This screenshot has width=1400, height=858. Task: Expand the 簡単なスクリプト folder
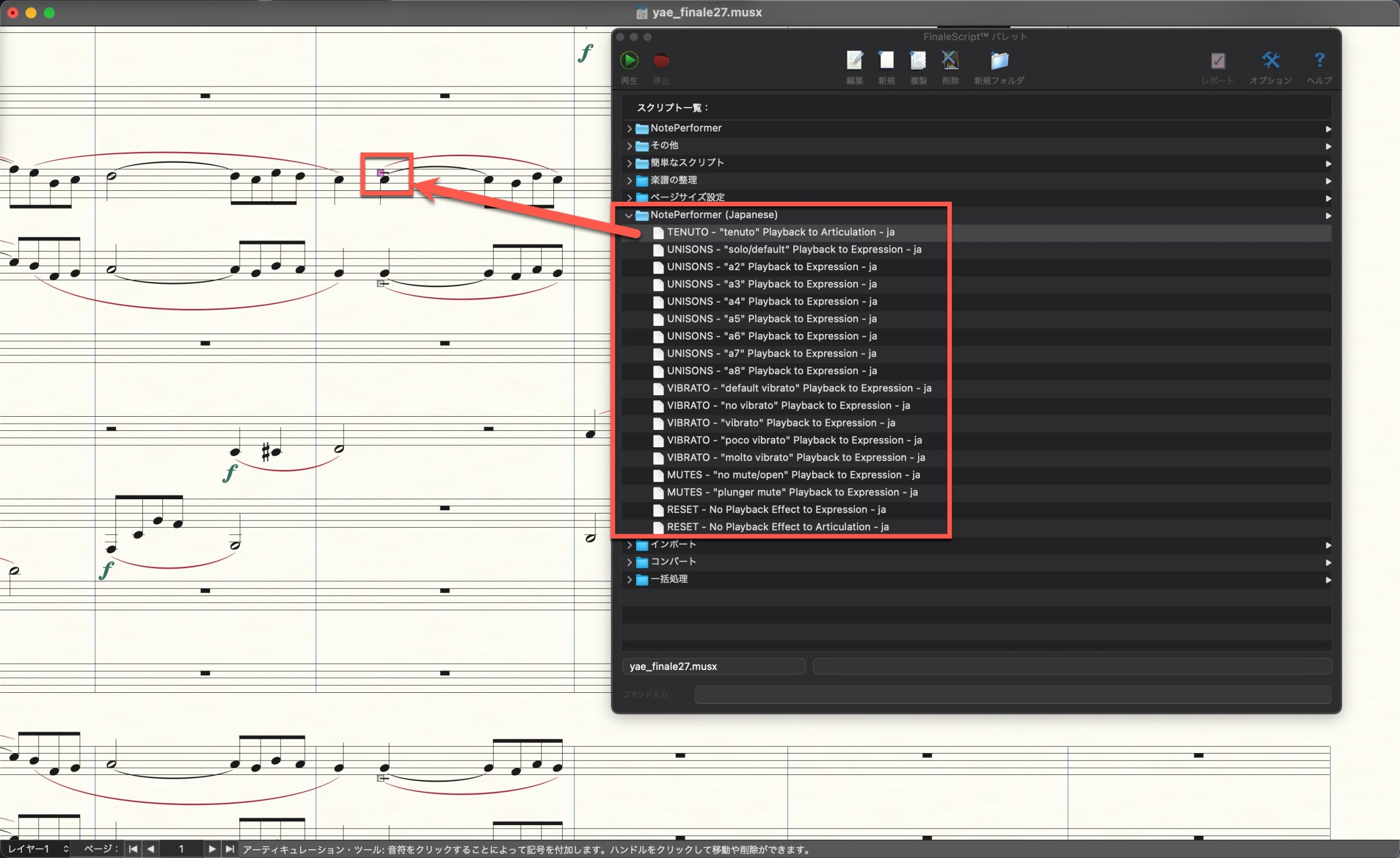(629, 163)
